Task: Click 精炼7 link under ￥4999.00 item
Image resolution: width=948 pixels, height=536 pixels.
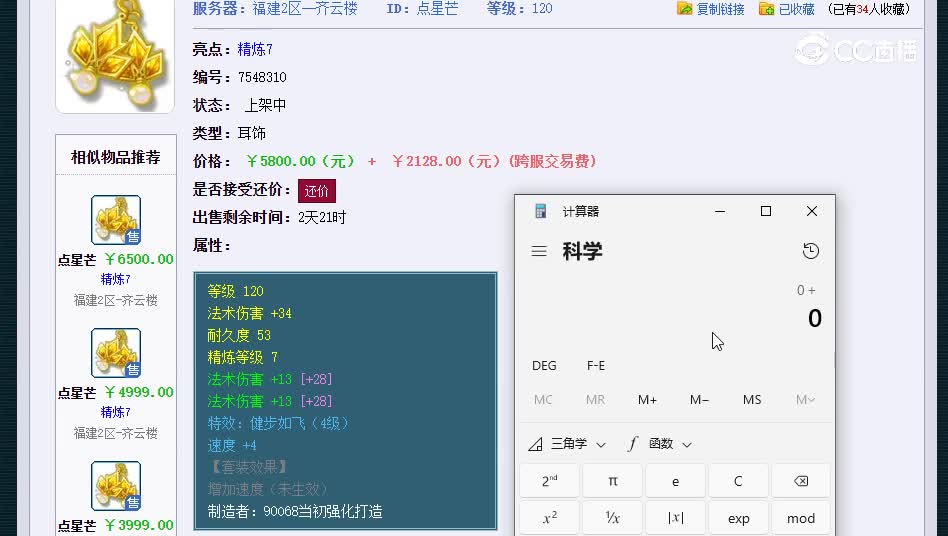Action: click(x=115, y=412)
